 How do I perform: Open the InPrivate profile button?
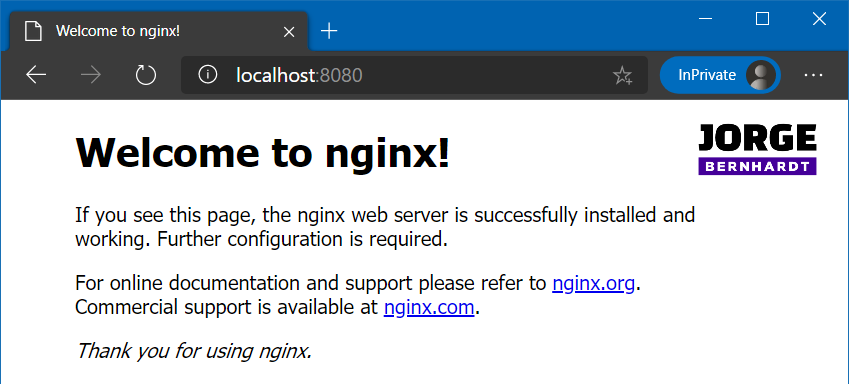720,75
